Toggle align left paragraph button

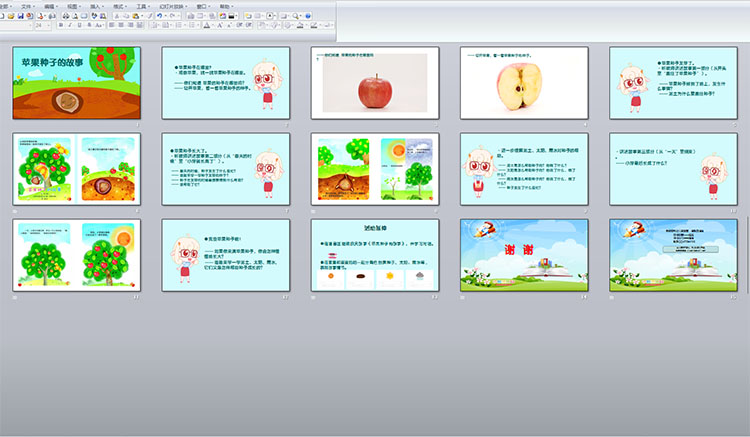pyautogui.click(x=111, y=25)
